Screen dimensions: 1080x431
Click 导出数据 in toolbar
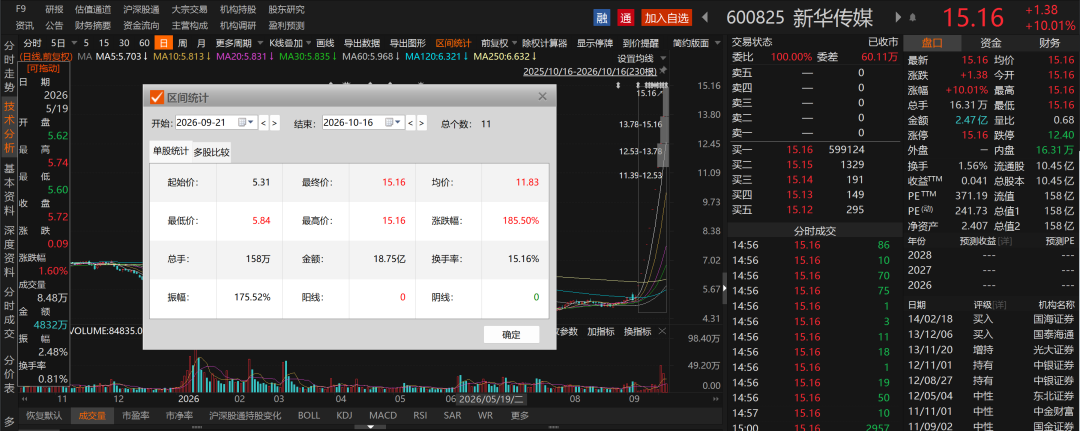tap(362, 43)
